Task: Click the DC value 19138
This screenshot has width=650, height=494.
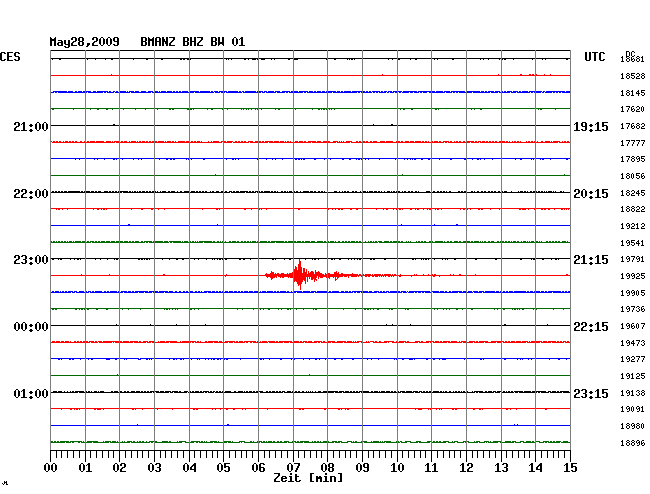Action: coord(633,393)
